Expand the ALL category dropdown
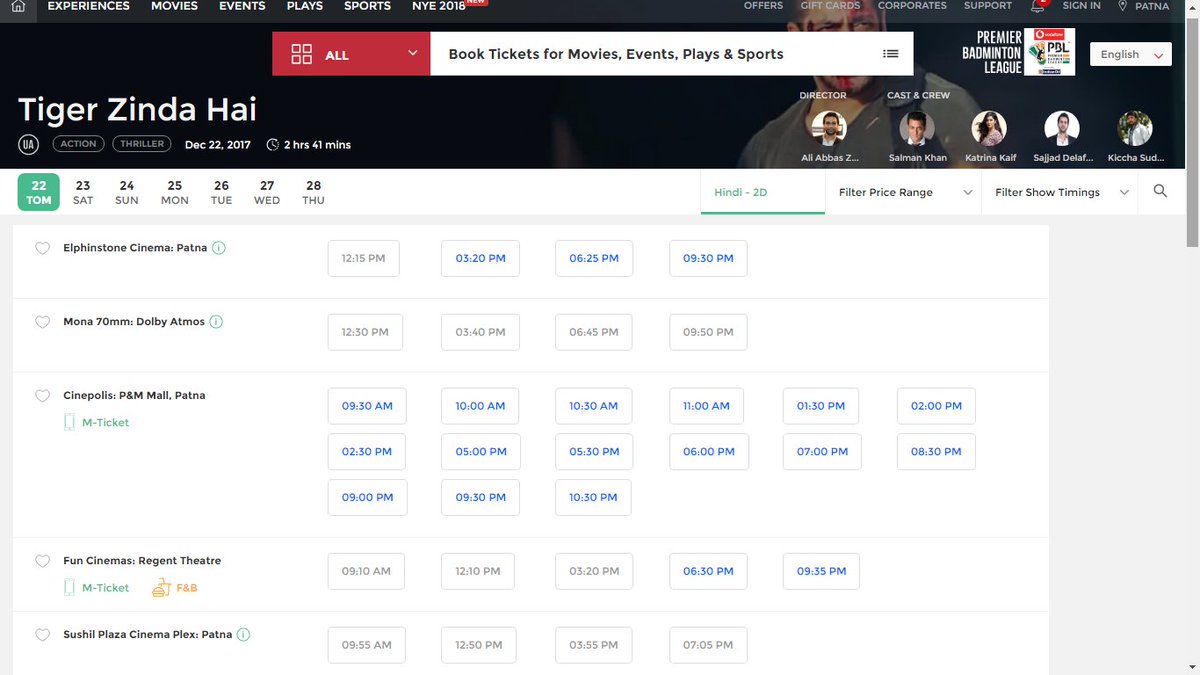The width and height of the screenshot is (1200, 675). 351,54
